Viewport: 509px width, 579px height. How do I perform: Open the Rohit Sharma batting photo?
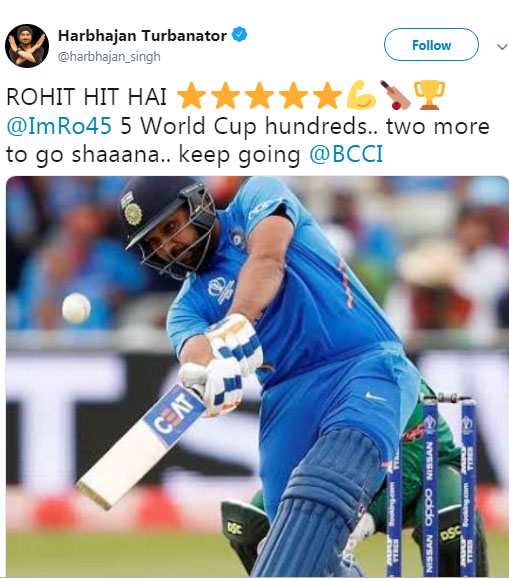tap(257, 376)
